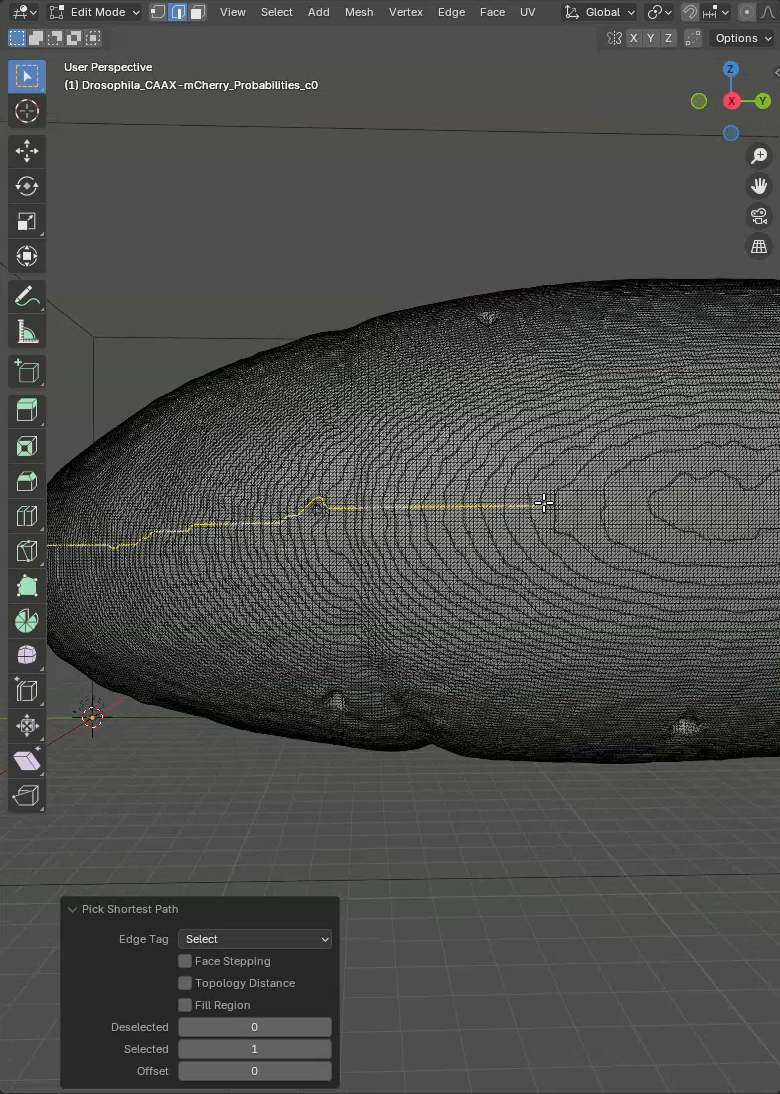Collapse the Pick Shortest Path panel
The height and width of the screenshot is (1094, 780).
tap(72, 909)
